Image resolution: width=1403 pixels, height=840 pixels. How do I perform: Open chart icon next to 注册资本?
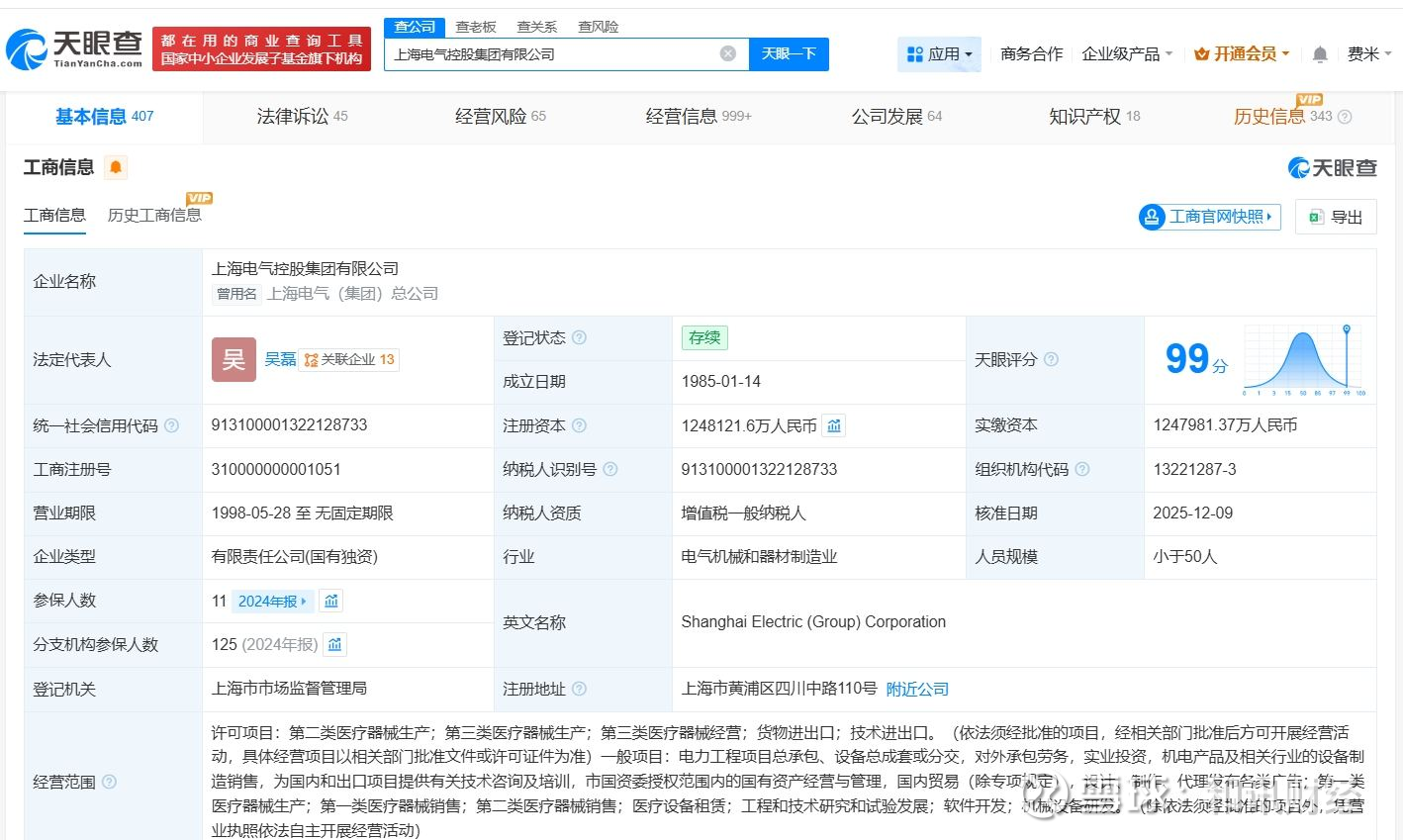834,425
